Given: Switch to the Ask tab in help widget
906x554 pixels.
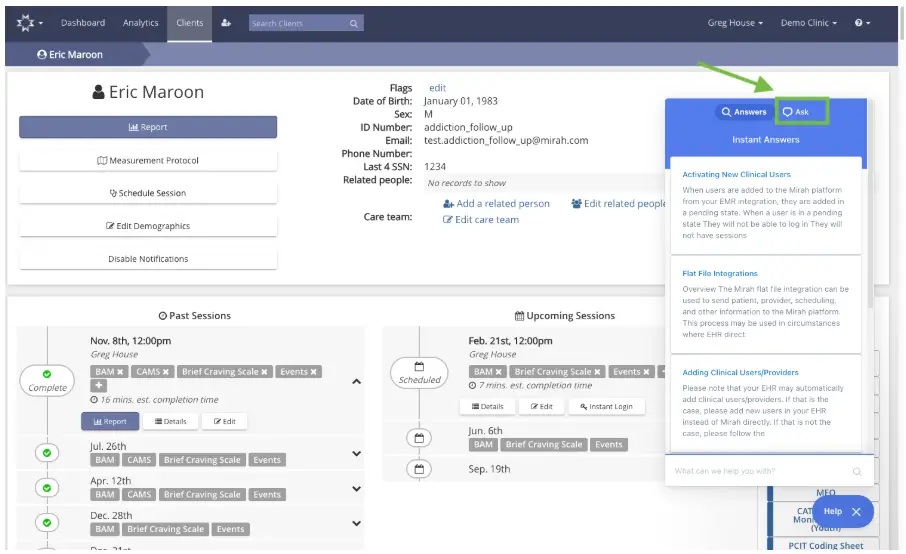Looking at the screenshot, I should (801, 111).
